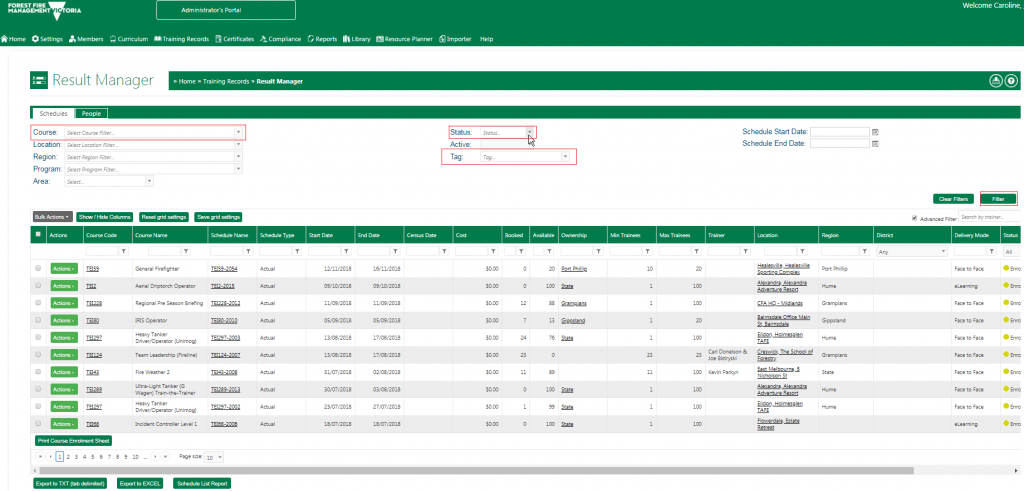1024x491 pixels.
Task: Click the Export to EXCEL button
Action: click(142, 484)
